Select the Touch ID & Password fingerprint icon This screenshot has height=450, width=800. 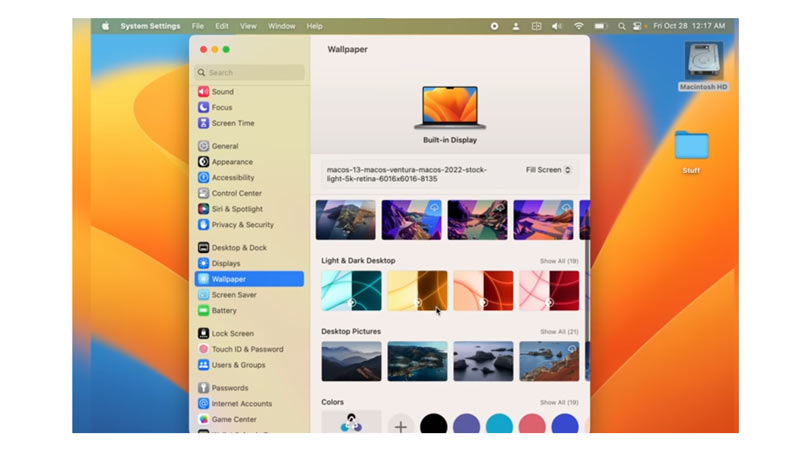pos(203,349)
